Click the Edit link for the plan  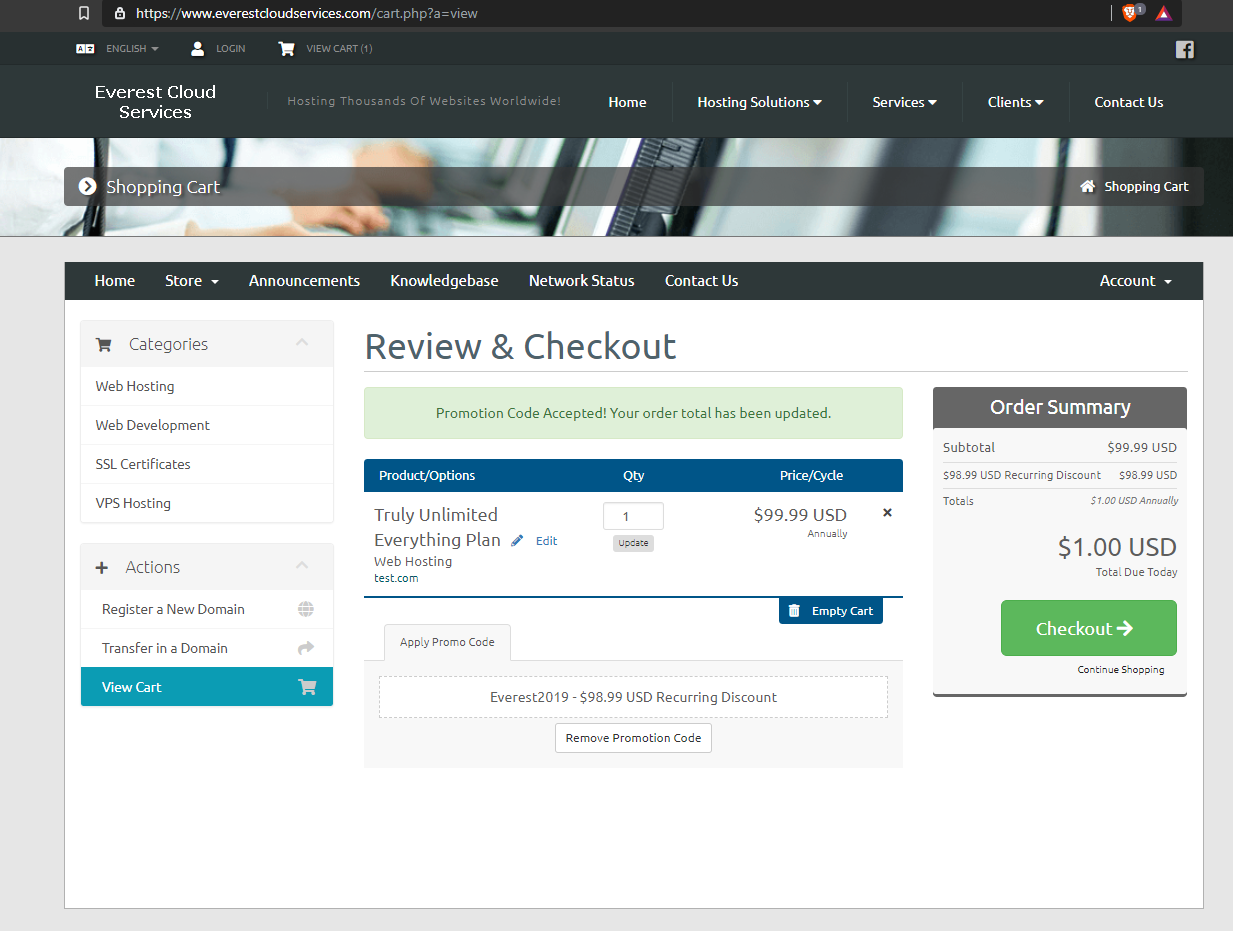pyautogui.click(x=546, y=541)
